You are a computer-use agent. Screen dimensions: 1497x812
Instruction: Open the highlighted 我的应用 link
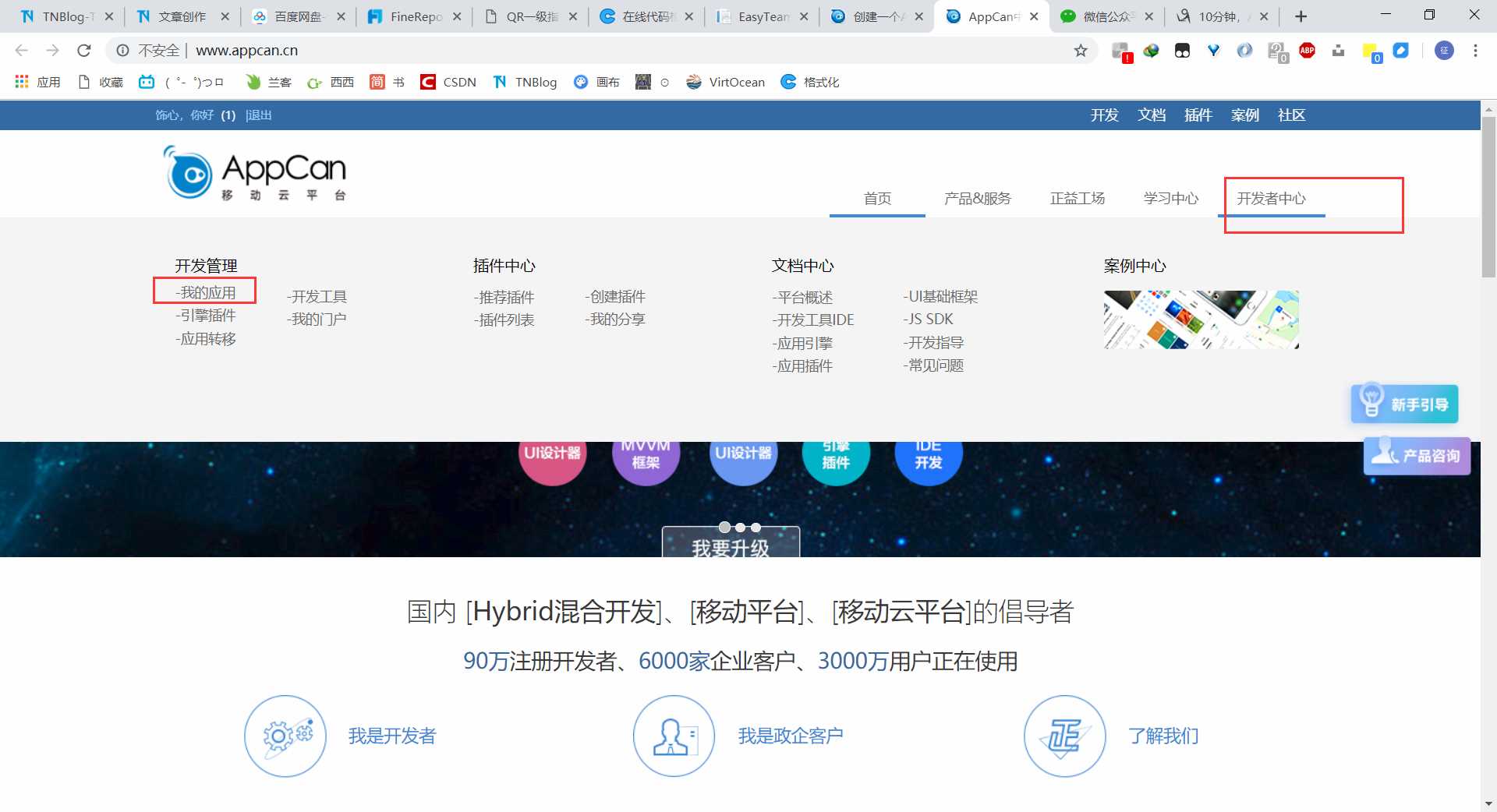tap(206, 291)
